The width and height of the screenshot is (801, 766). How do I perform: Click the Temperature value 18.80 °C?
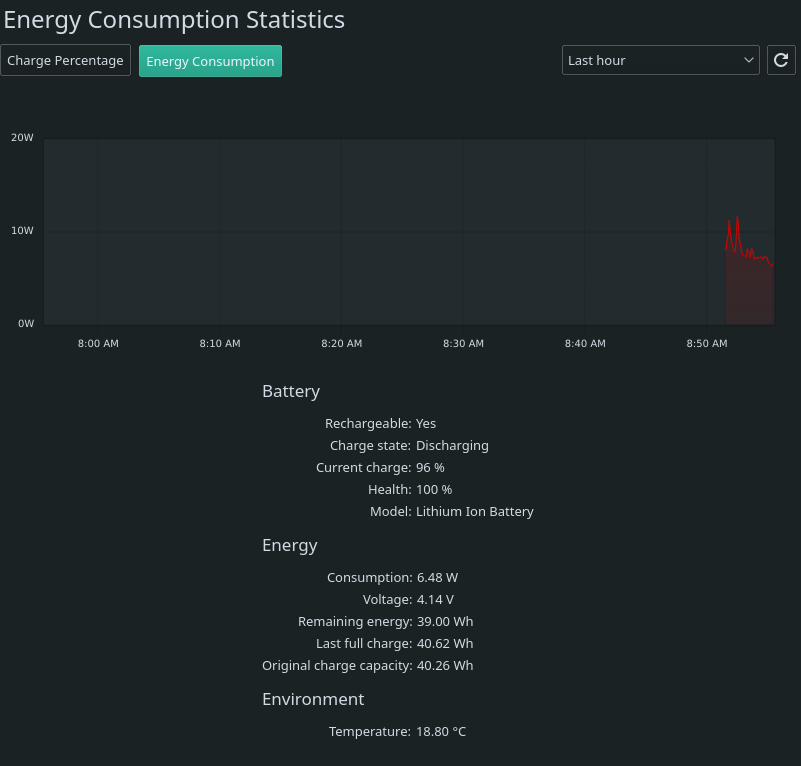[441, 731]
